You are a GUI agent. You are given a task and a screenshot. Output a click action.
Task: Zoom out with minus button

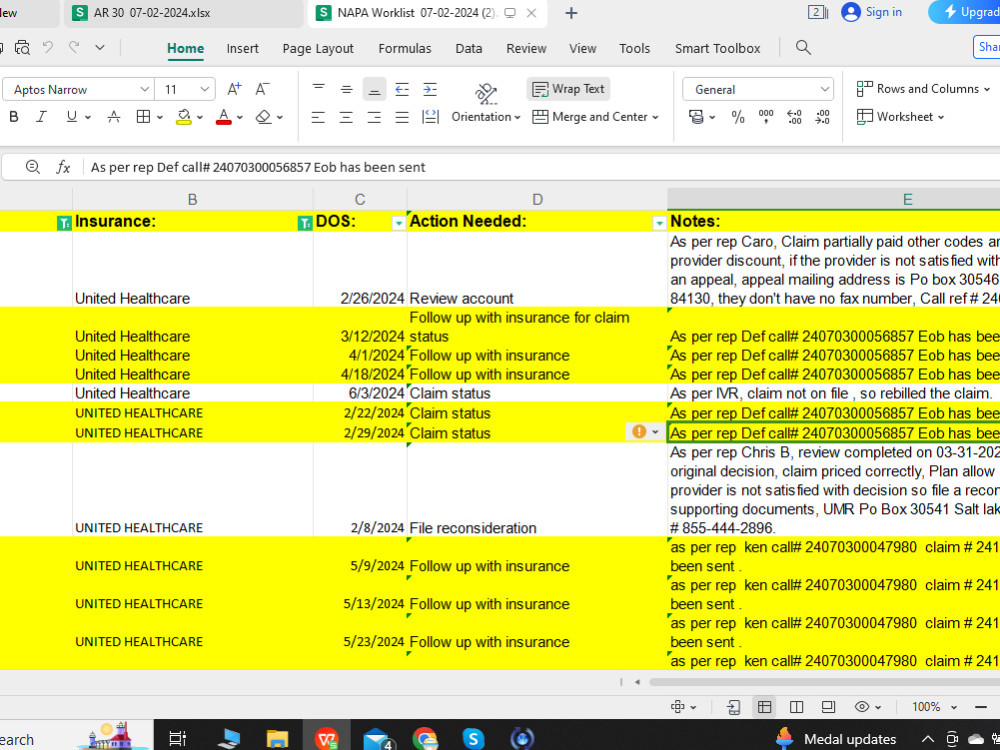(x=981, y=707)
